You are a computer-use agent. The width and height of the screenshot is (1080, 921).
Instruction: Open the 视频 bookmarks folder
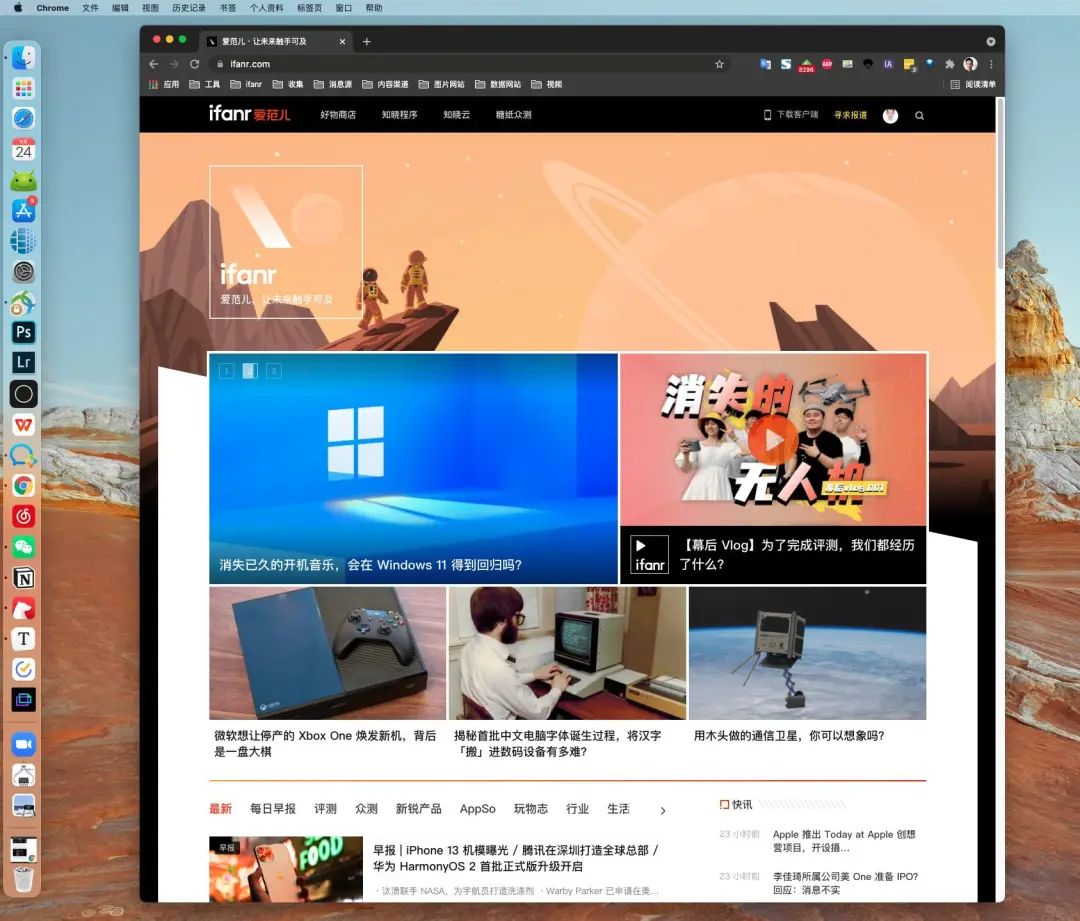tap(547, 84)
